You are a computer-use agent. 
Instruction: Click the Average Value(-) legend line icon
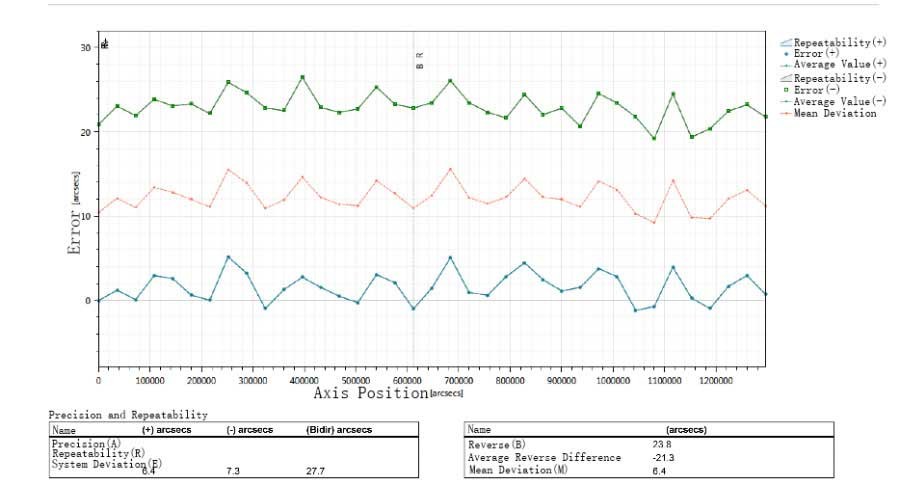point(785,101)
